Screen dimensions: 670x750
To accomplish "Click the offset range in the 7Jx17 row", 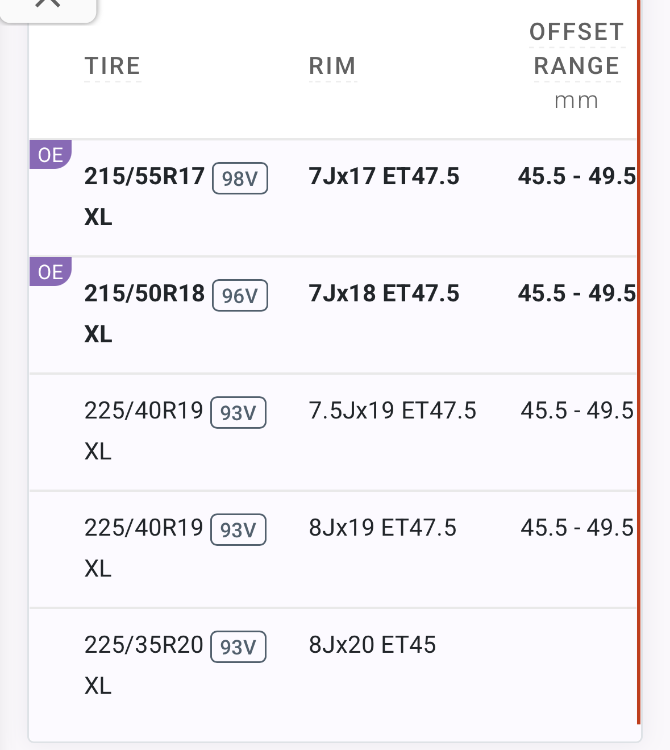I will [x=577, y=176].
